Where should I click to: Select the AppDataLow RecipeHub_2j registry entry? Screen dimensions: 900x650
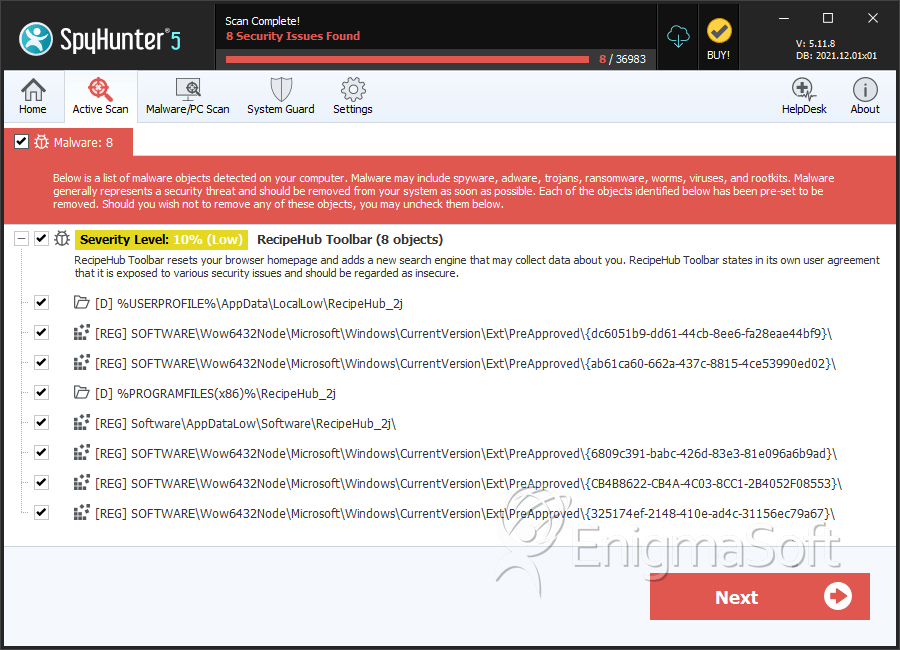click(245, 423)
